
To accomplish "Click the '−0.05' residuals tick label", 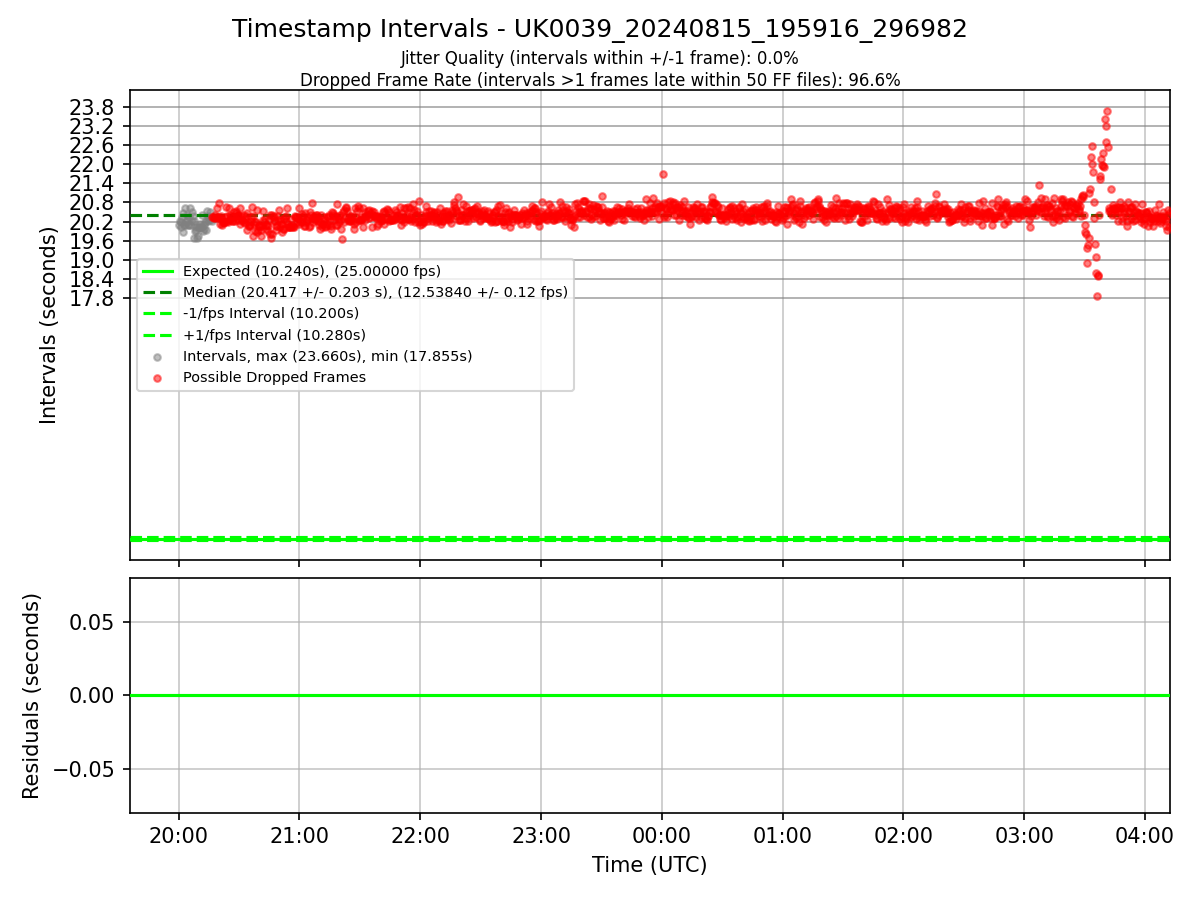I will 84,769.
